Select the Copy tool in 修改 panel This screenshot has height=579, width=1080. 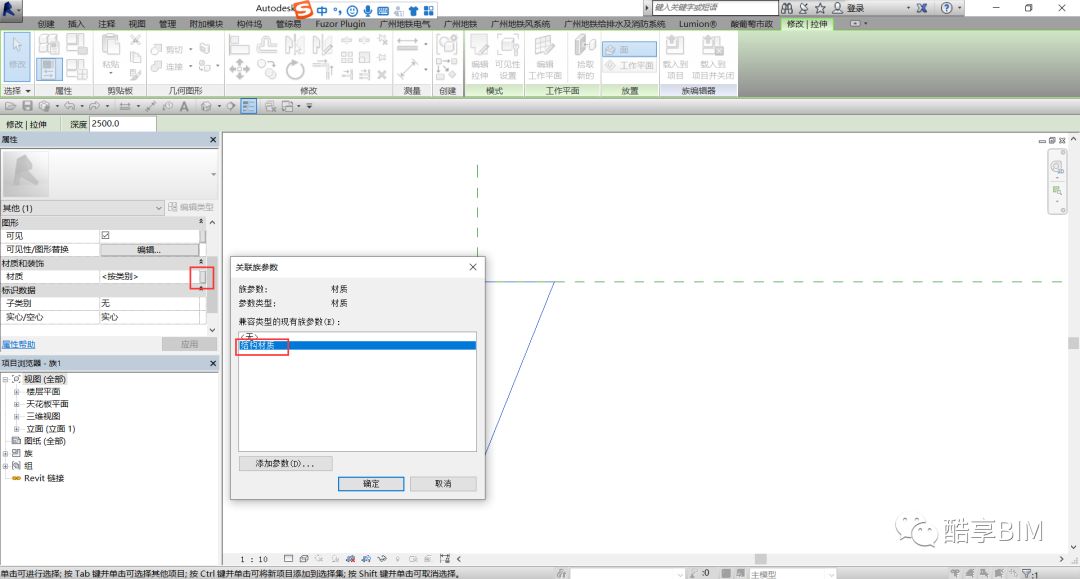267,69
